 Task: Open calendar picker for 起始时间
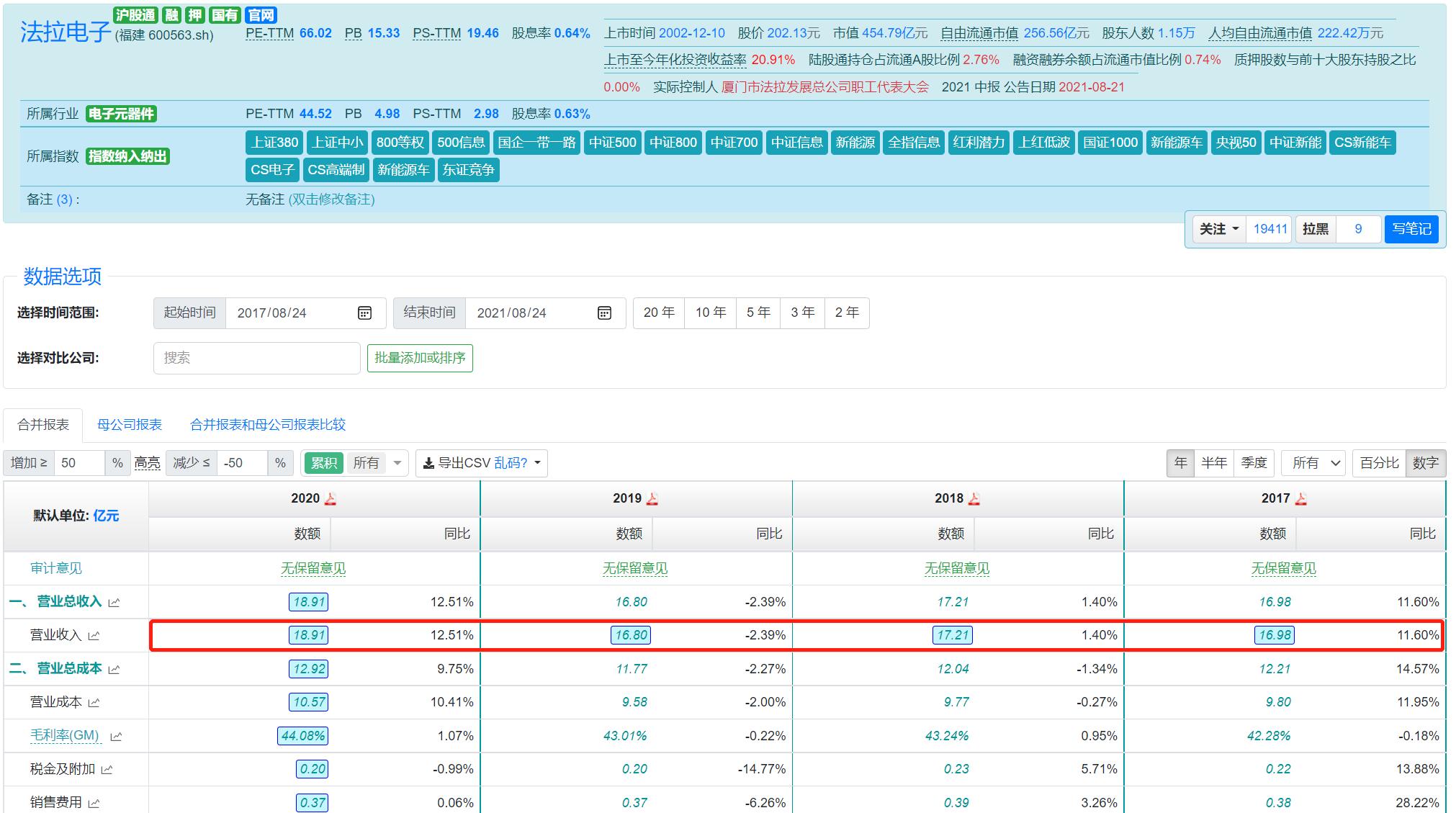(x=364, y=313)
